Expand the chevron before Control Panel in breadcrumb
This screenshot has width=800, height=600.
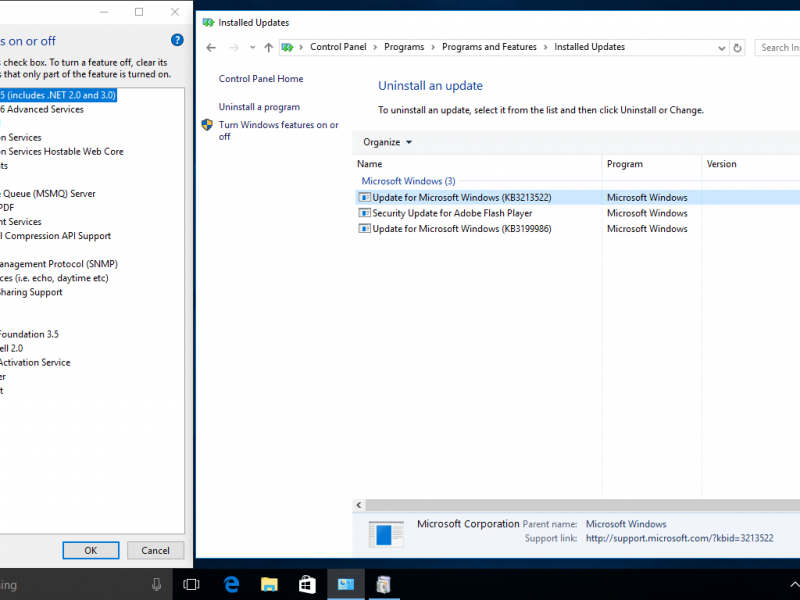coord(301,47)
